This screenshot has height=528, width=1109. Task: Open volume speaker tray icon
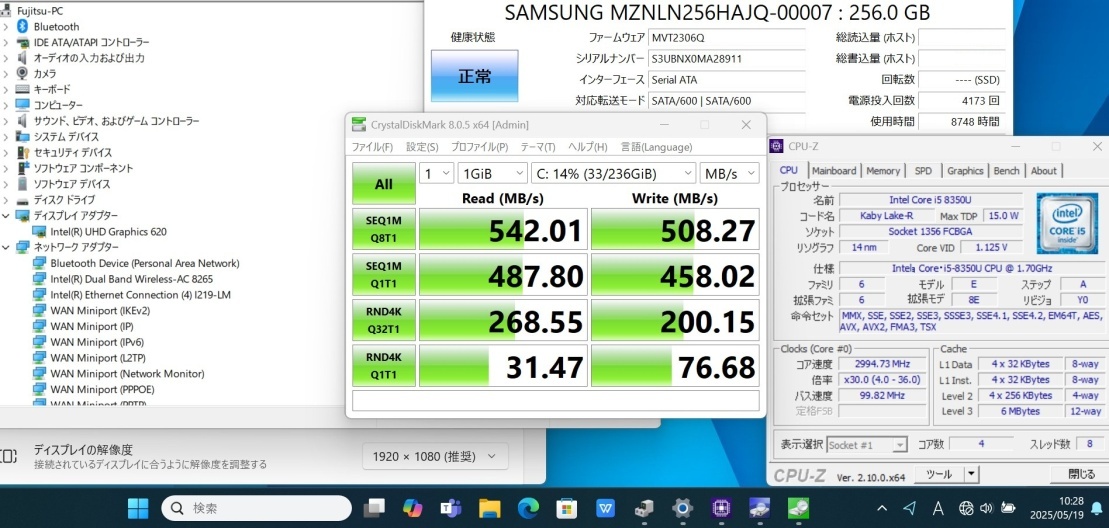[987, 508]
